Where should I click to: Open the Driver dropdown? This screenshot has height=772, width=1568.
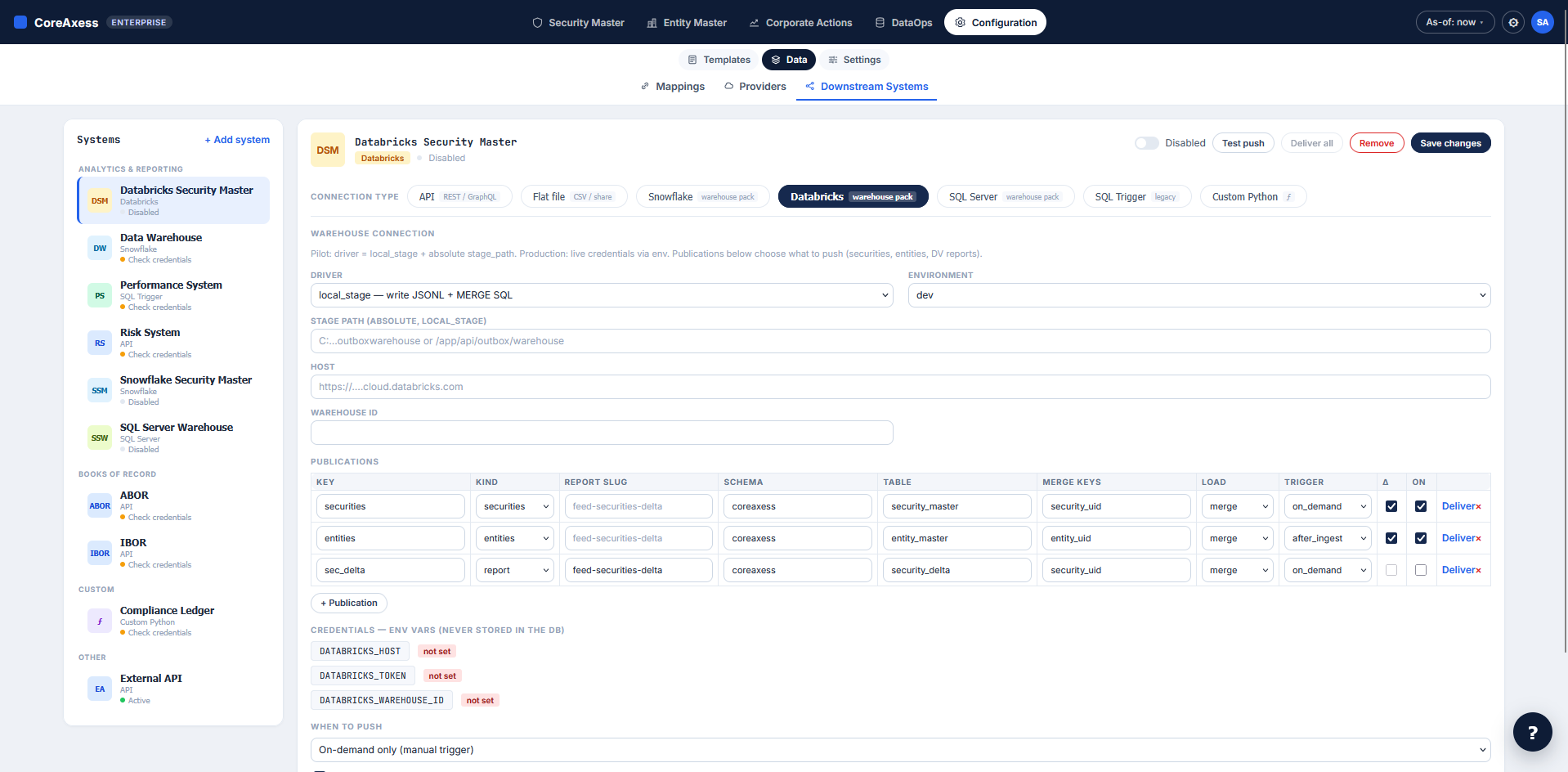[602, 295]
